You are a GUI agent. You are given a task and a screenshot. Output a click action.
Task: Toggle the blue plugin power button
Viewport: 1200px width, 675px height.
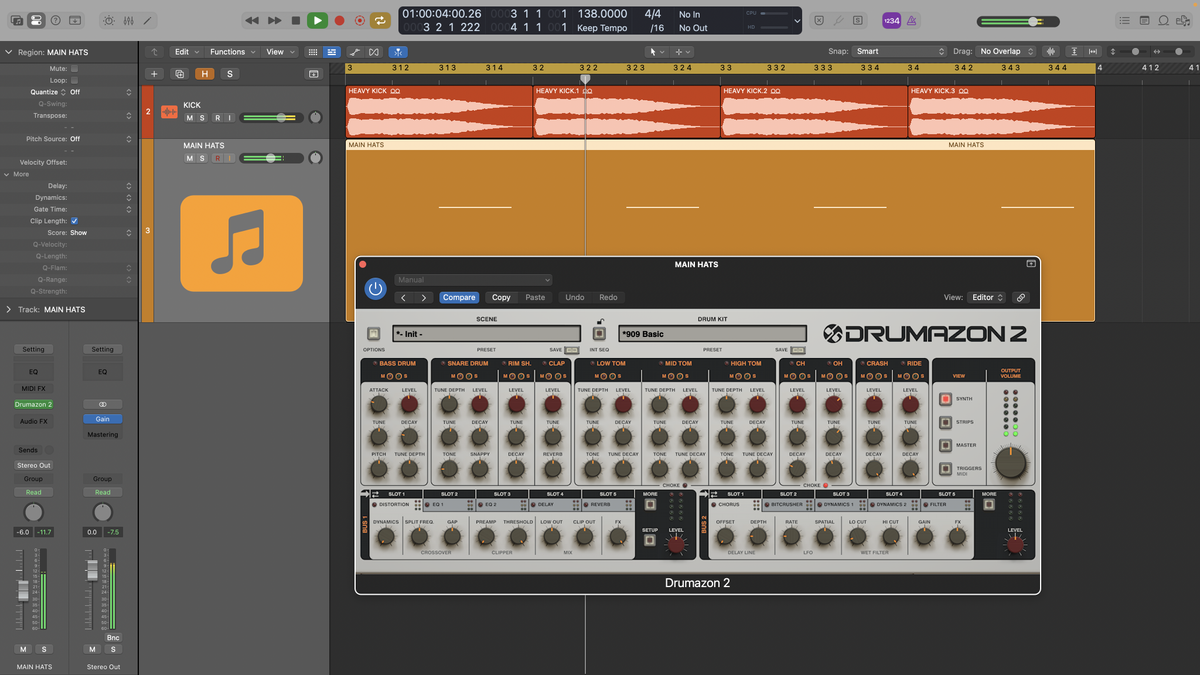(376, 289)
